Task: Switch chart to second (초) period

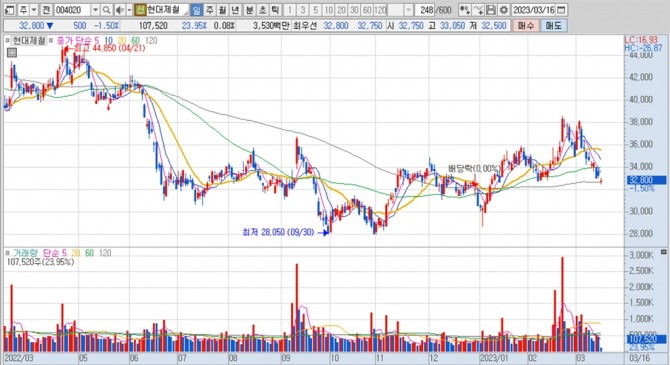Action: [262, 10]
